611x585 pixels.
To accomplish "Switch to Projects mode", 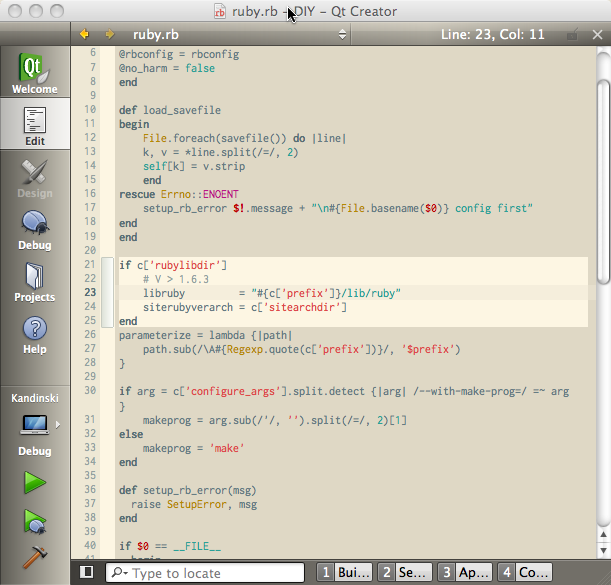I will 35,281.
